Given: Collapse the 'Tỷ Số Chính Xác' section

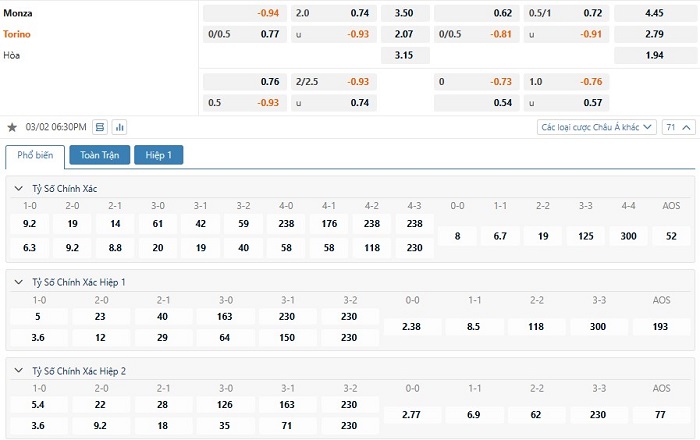Looking at the screenshot, I should (x=19, y=188).
